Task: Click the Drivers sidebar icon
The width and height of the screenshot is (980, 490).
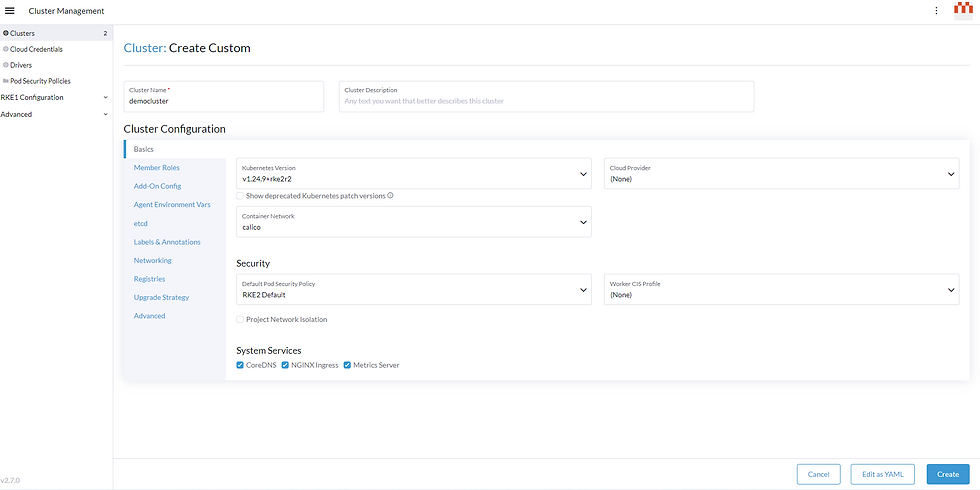Action: (x=6, y=65)
